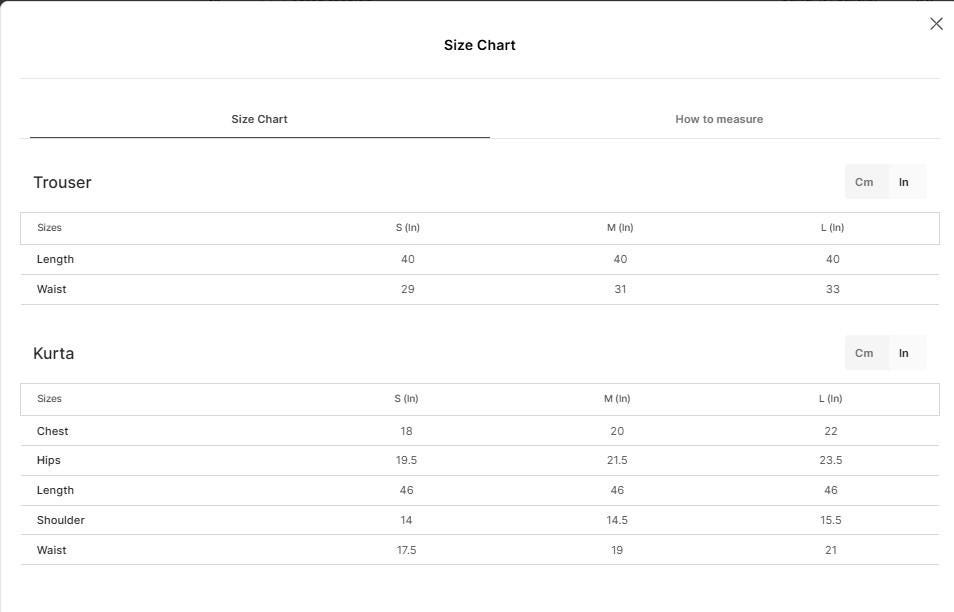954x612 pixels.
Task: Toggle Trouser measurements to Cm
Action: click(864, 182)
